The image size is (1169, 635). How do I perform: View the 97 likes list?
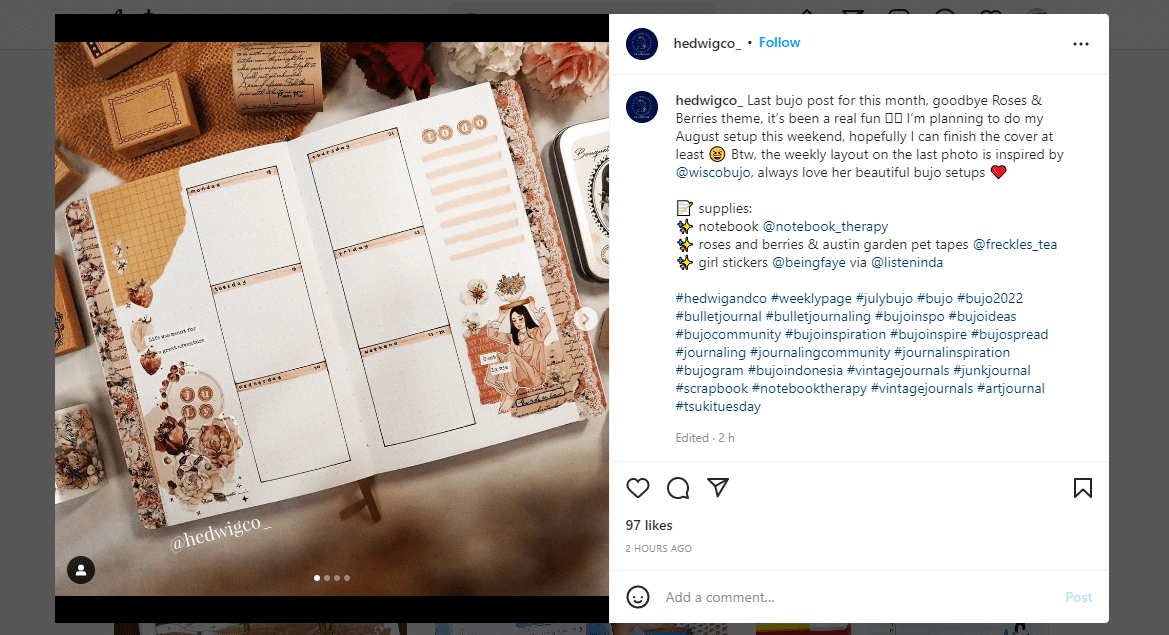pos(649,525)
